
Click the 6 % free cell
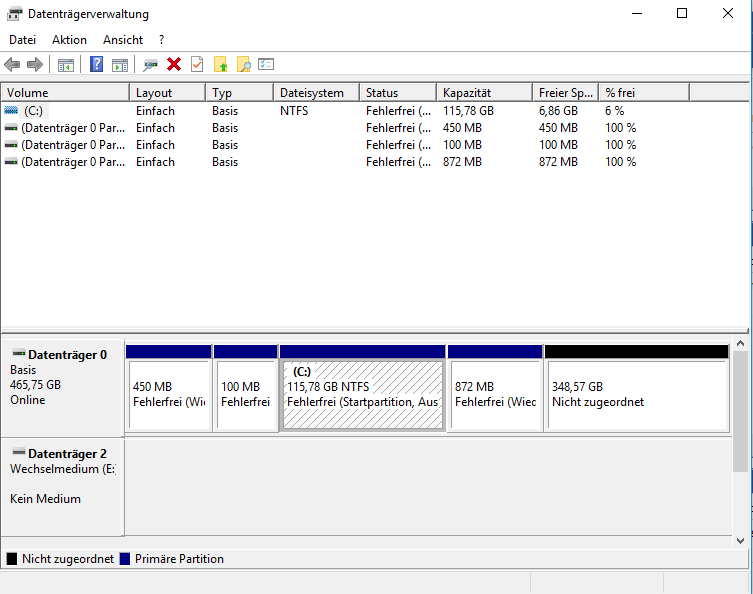pos(614,111)
